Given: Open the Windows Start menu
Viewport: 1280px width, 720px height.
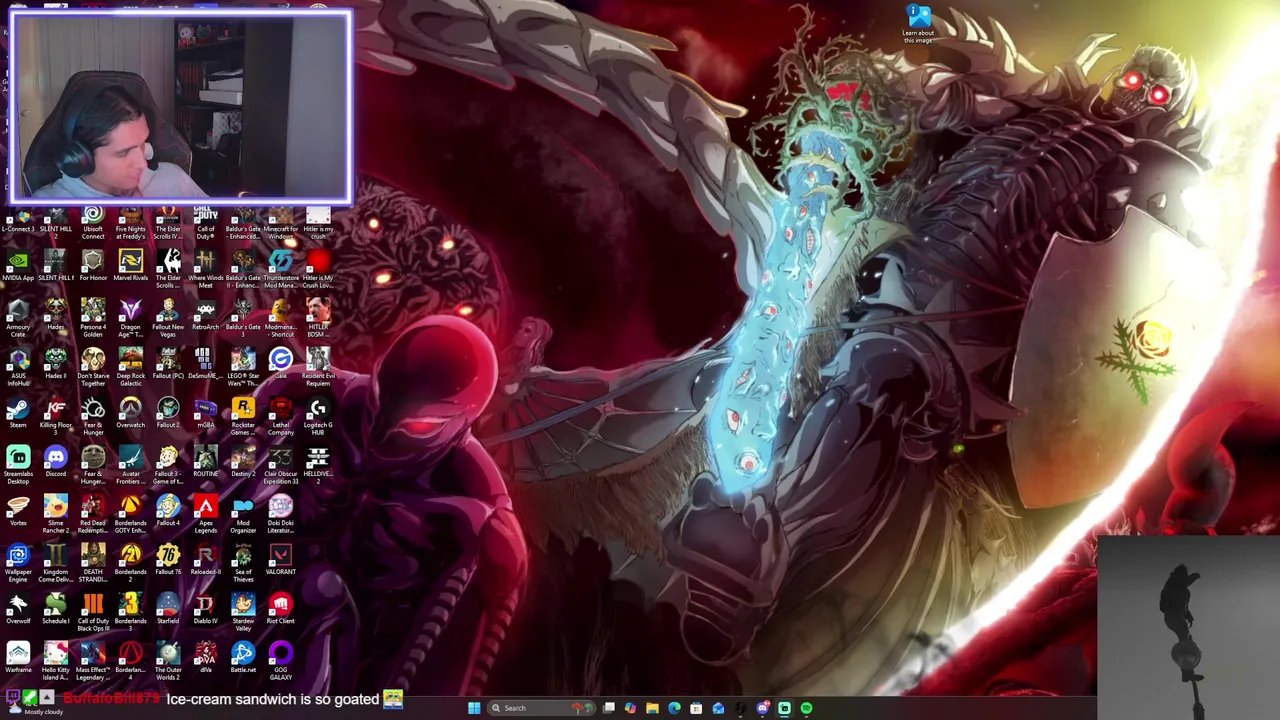Looking at the screenshot, I should 474,708.
